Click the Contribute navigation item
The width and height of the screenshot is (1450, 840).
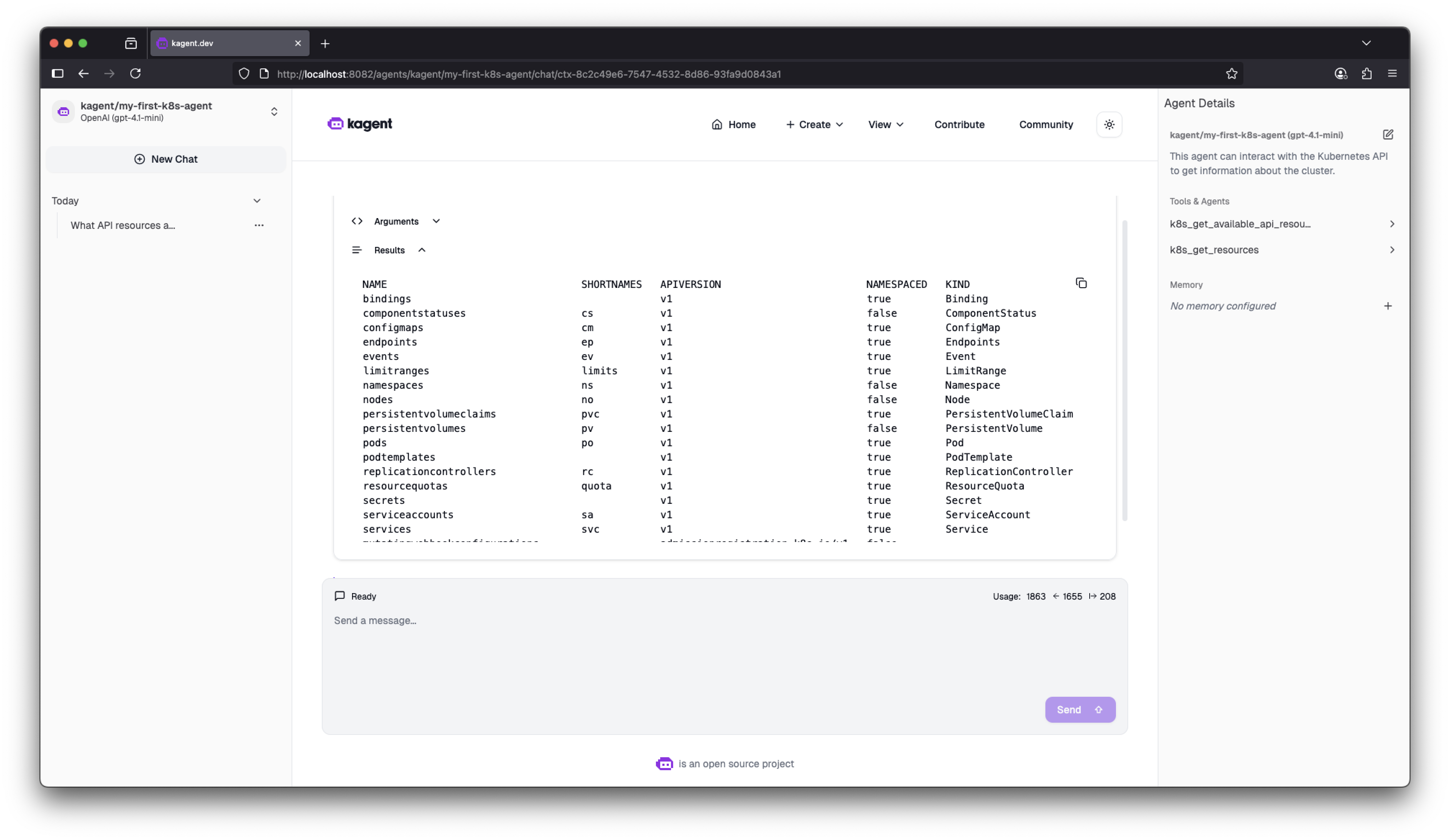coord(959,124)
